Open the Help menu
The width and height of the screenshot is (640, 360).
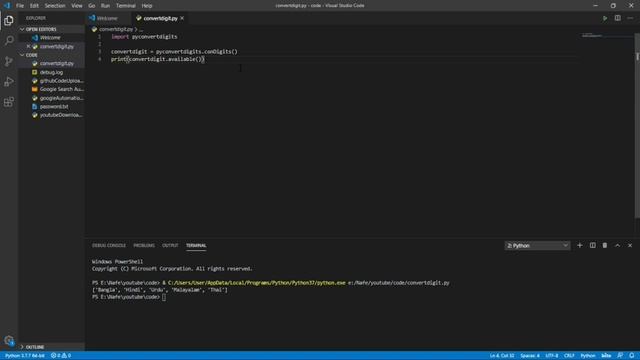(x=147, y=6)
